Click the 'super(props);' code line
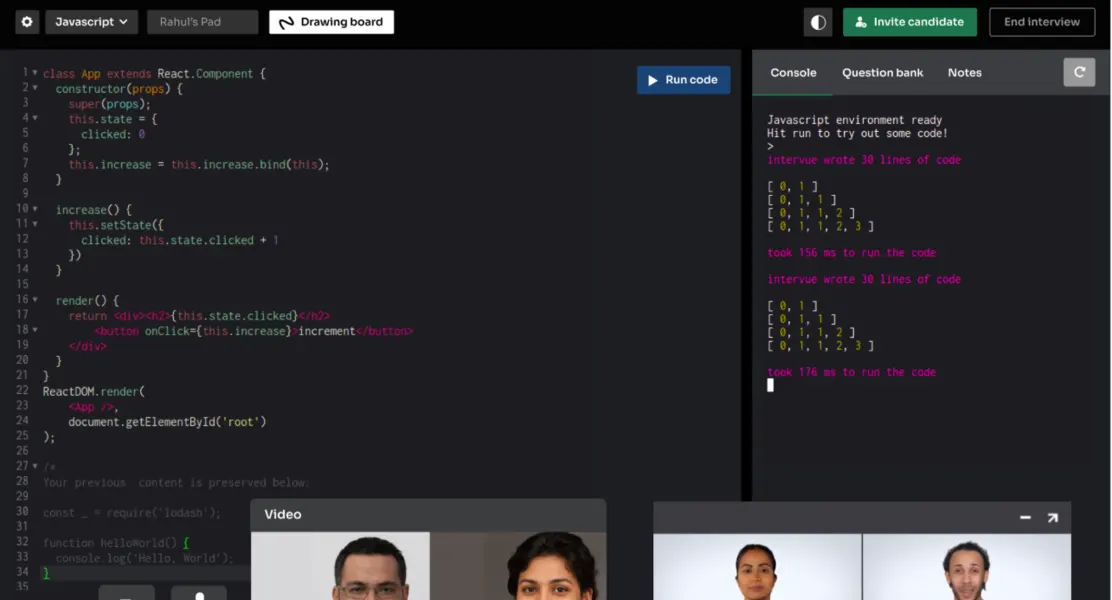The image size is (1112, 600). pyautogui.click(x=109, y=104)
